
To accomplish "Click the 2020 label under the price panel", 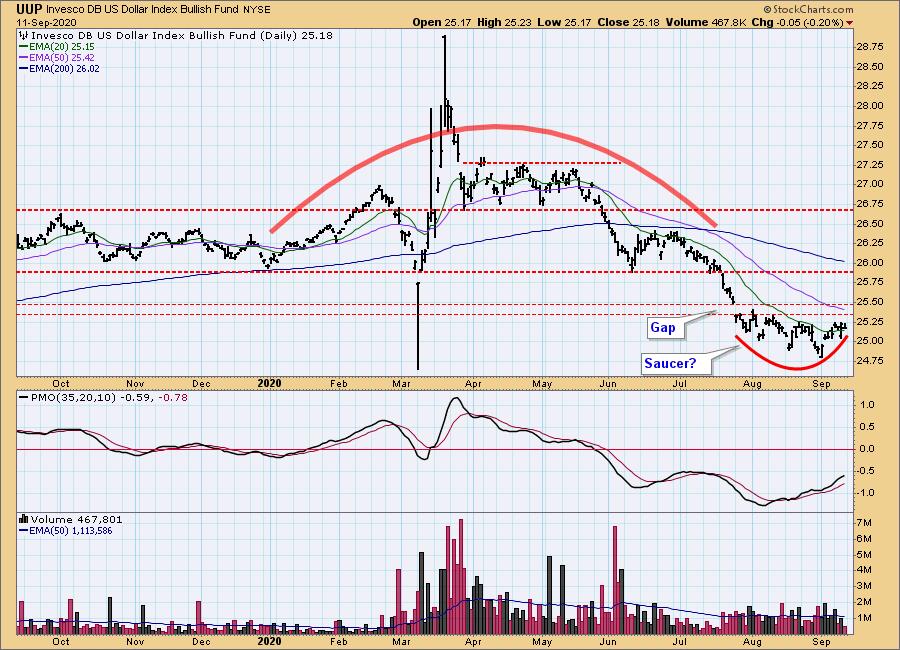I will click(269, 384).
